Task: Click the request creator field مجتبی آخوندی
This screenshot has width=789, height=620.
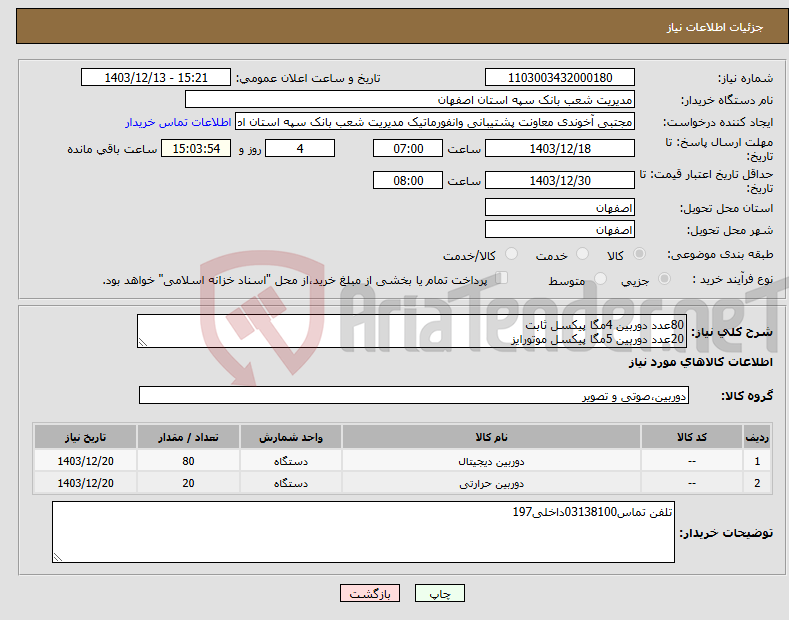Action: coord(435,122)
